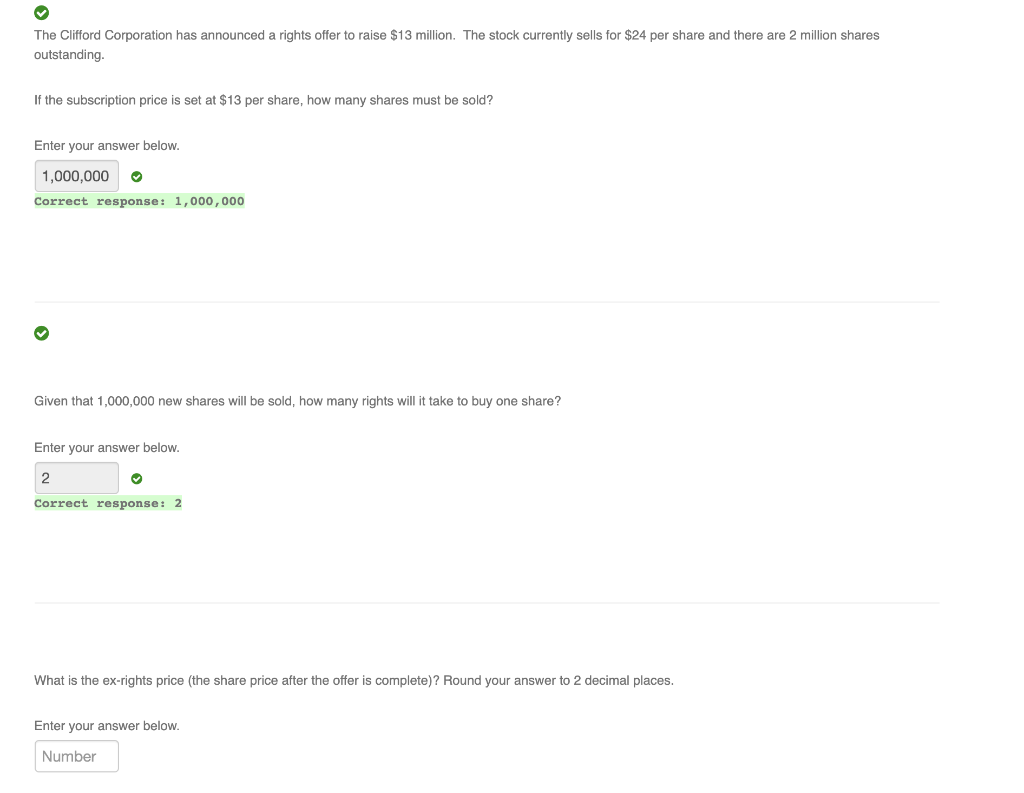Click the ex-rights price question prompt

[354, 680]
